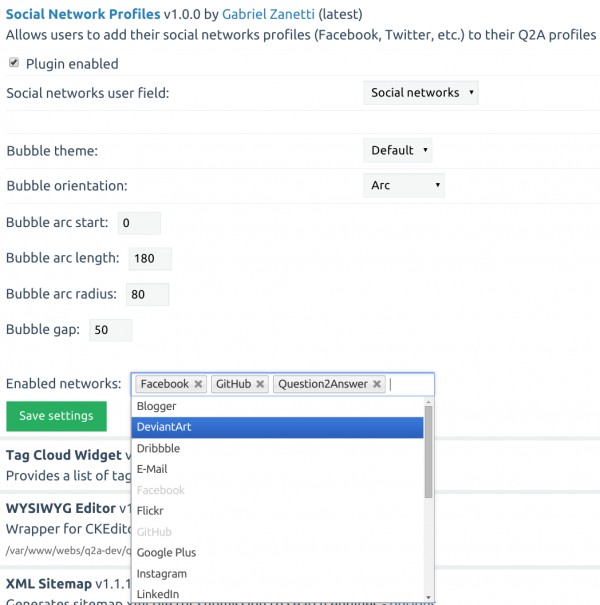
Task: Remove the Facebook tag from enabled networks
Action: (x=198, y=384)
